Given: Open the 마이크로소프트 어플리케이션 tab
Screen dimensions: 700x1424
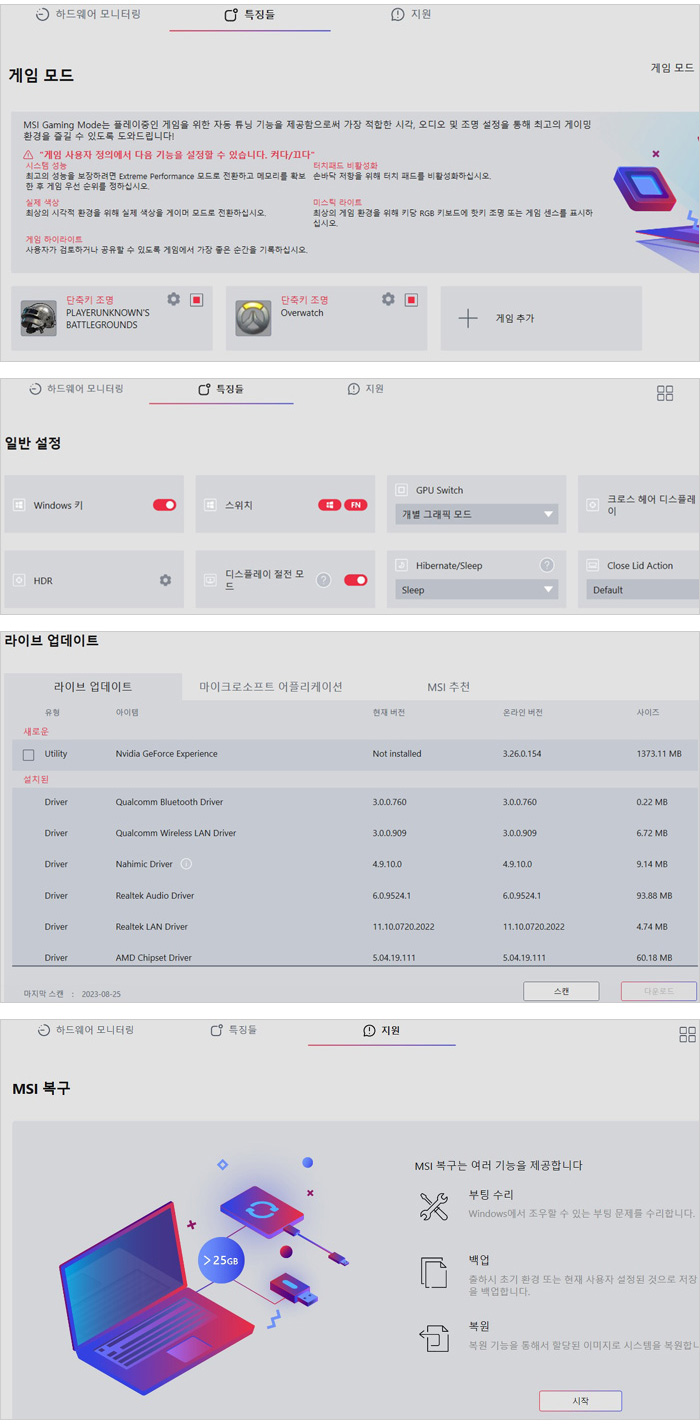Looking at the screenshot, I should click(x=271, y=687).
